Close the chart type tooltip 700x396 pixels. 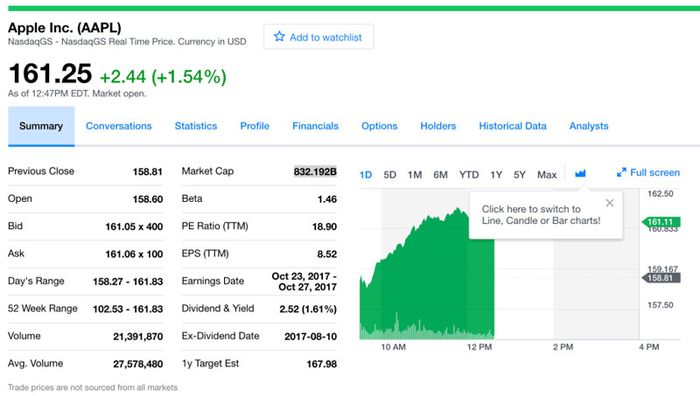pyautogui.click(x=609, y=203)
